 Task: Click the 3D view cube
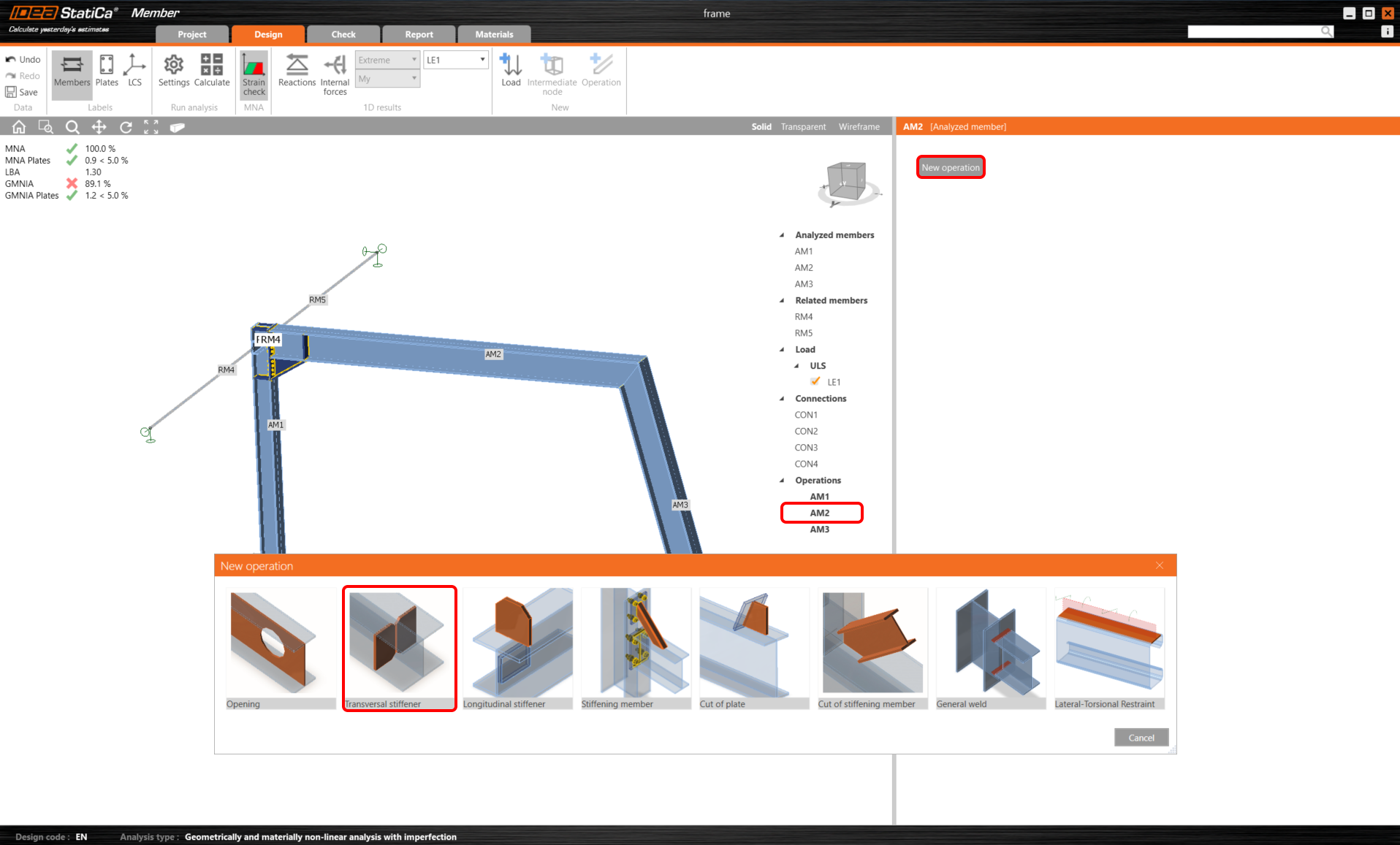click(x=848, y=183)
